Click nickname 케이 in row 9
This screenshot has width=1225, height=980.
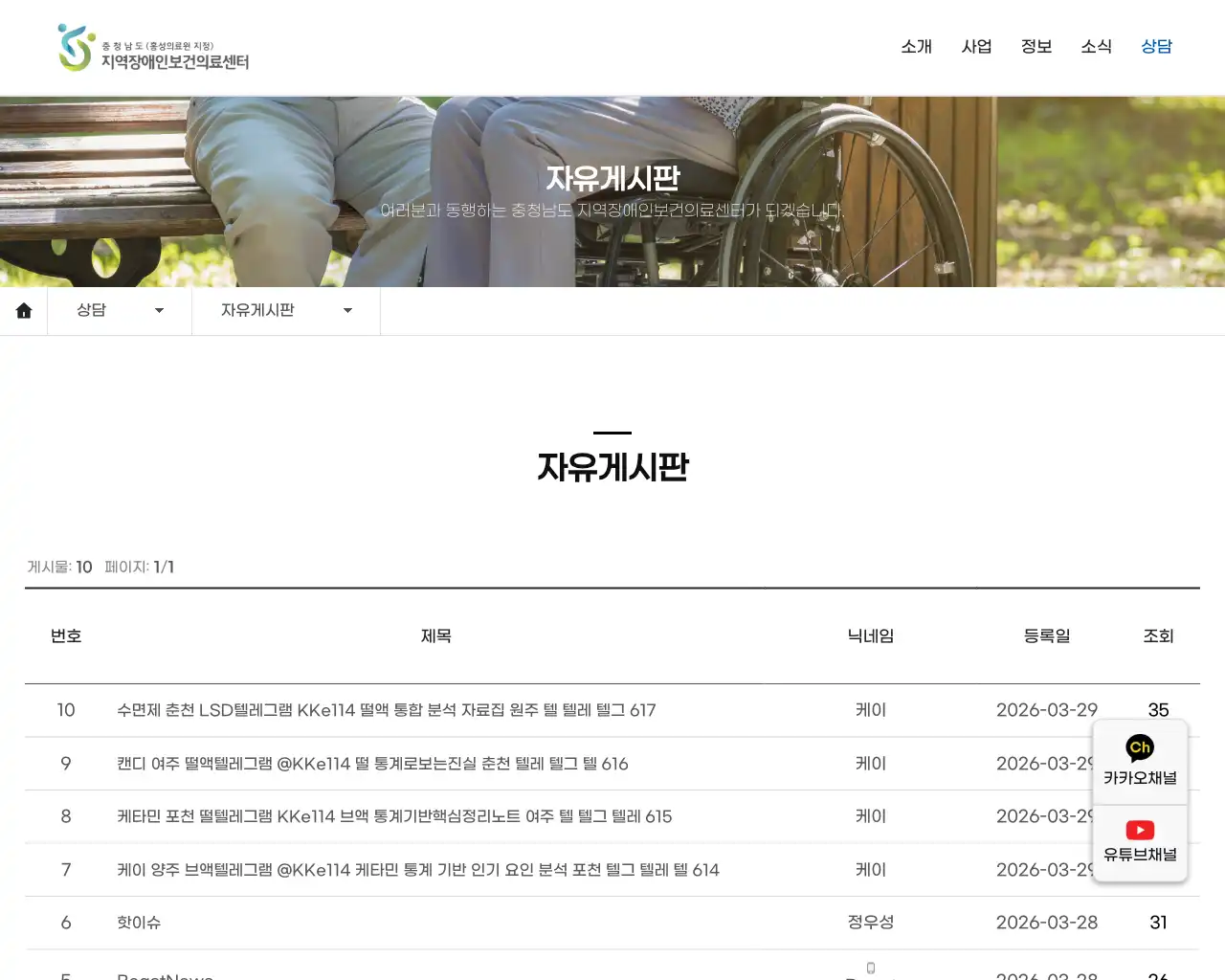pos(871,764)
